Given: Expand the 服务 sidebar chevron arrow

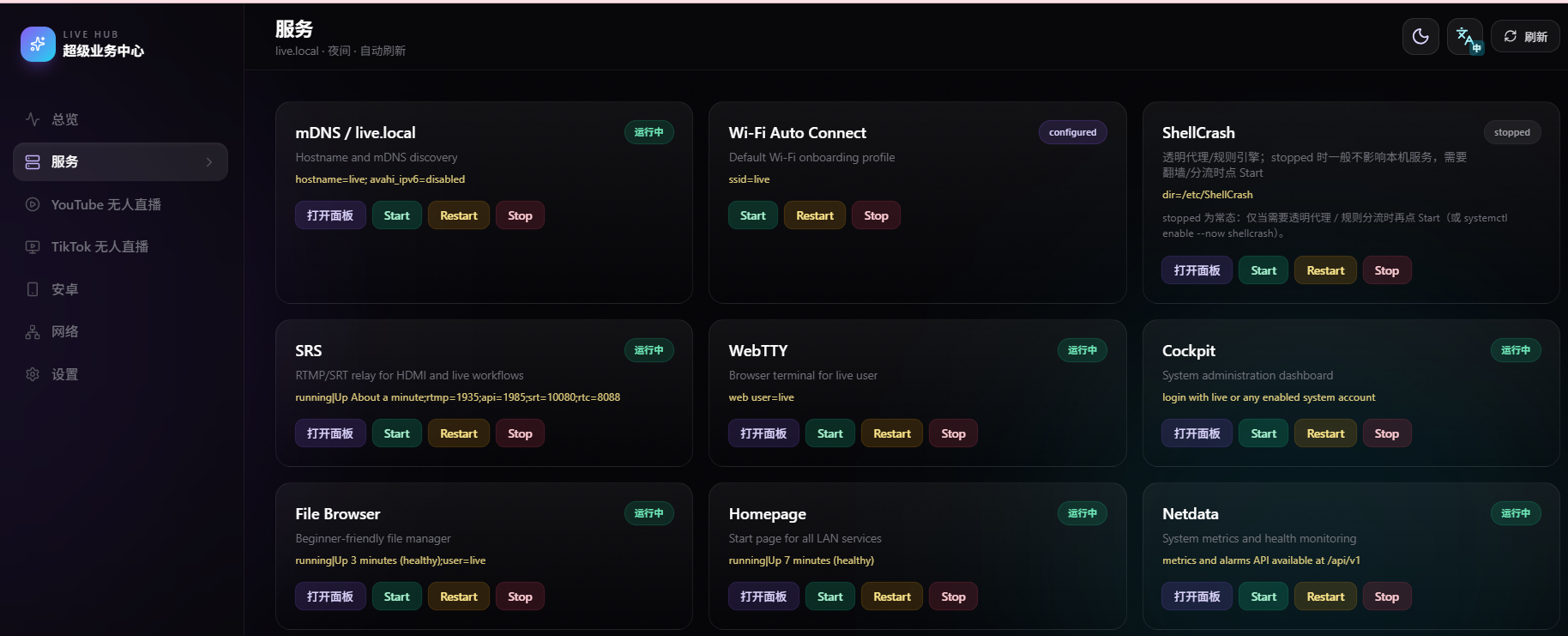Looking at the screenshot, I should [x=209, y=162].
